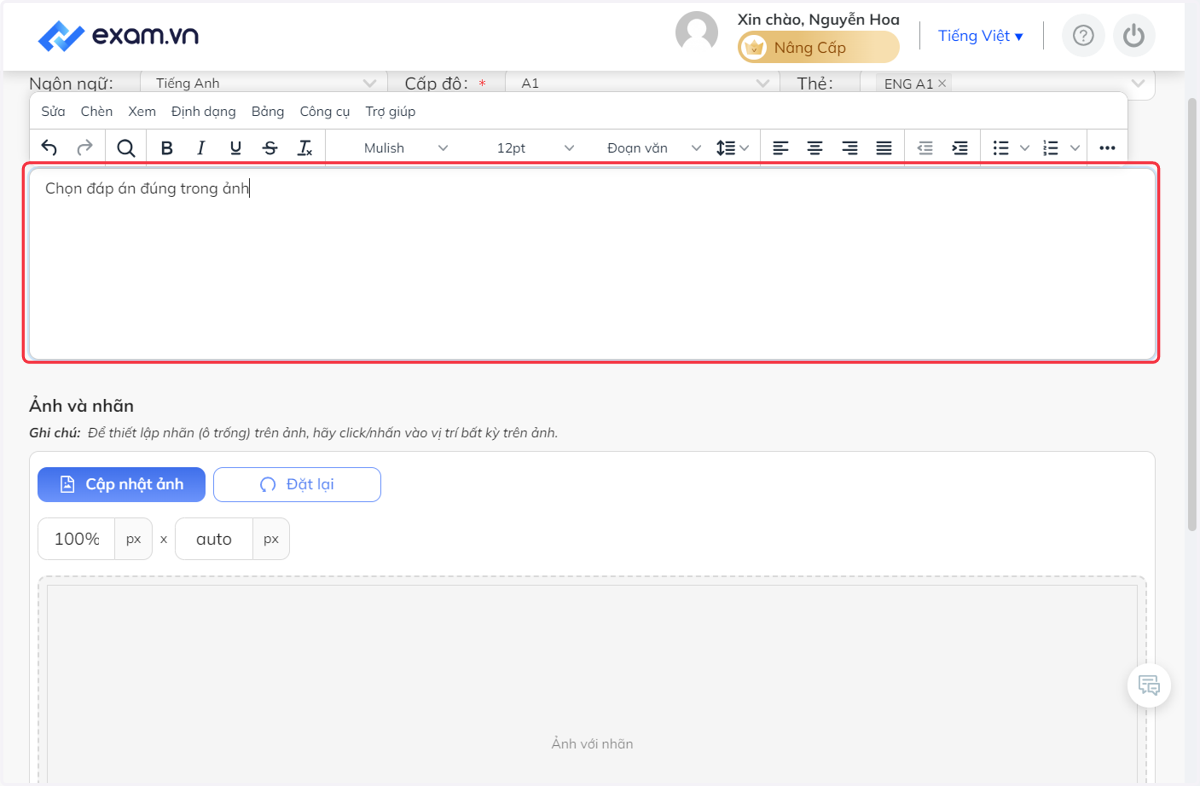Image resolution: width=1200 pixels, height=786 pixels.
Task: Insert bulleted list
Action: coord(1001,148)
